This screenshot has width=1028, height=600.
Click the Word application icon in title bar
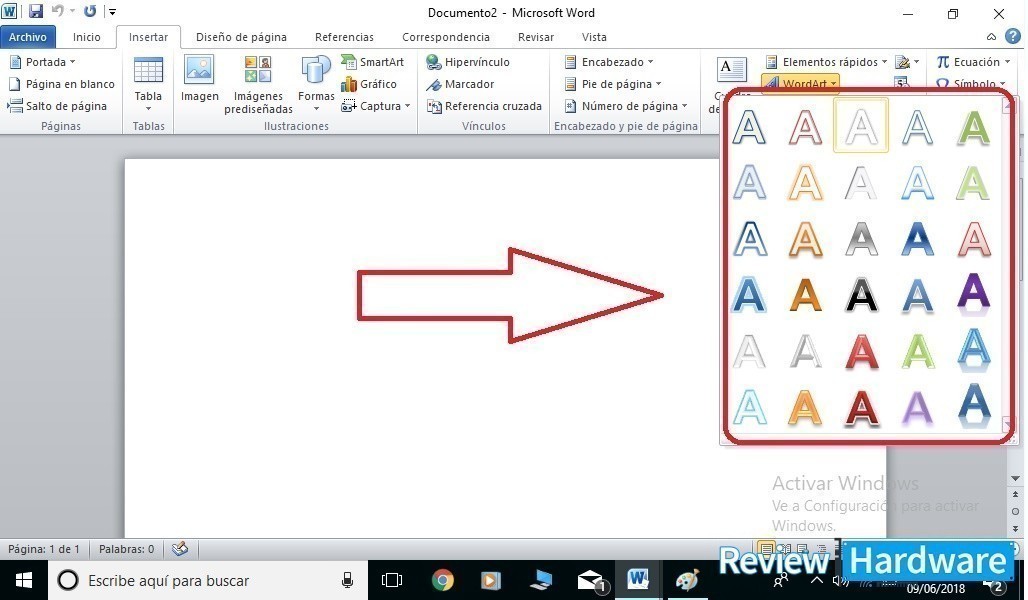(x=9, y=11)
